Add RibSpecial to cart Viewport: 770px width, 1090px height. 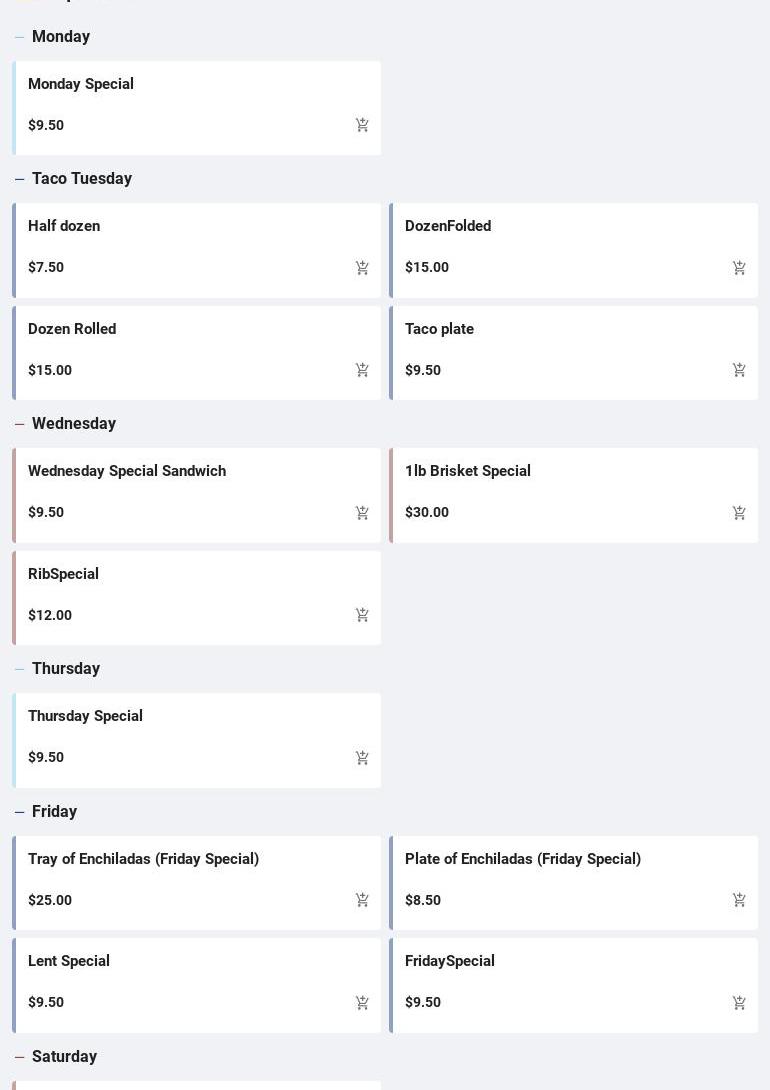pos(362,615)
